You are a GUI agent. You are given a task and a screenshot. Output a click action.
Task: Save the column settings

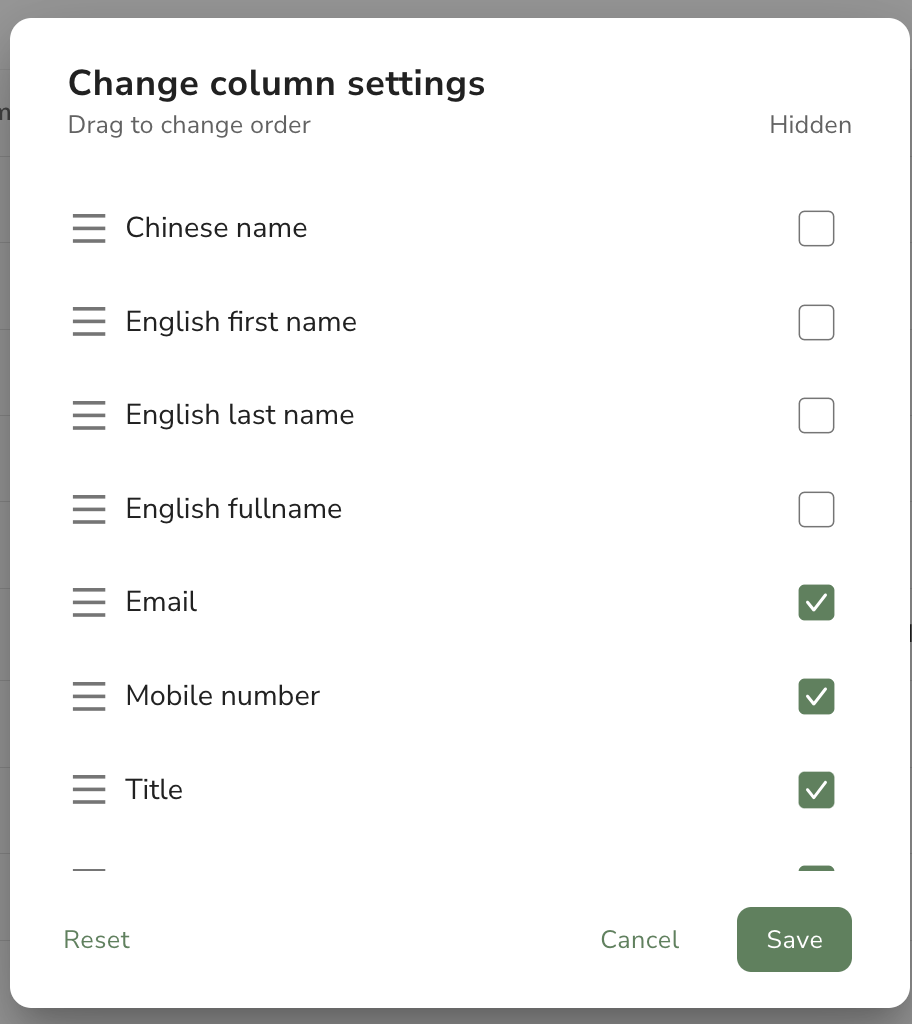pos(794,940)
